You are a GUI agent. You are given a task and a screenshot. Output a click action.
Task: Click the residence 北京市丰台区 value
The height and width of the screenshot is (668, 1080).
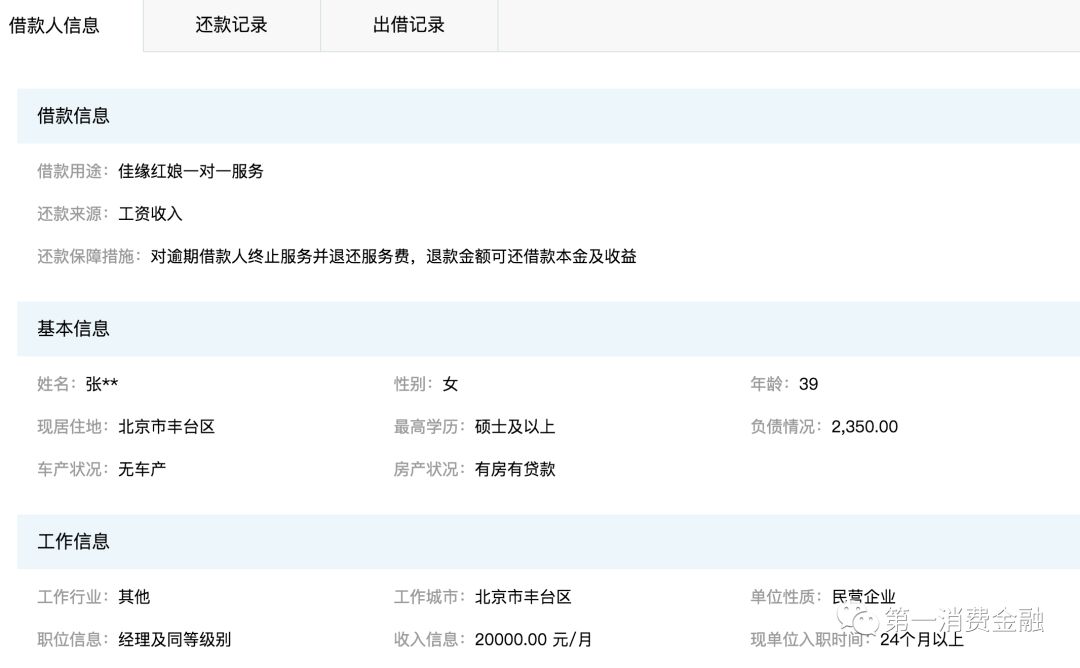tap(162, 426)
